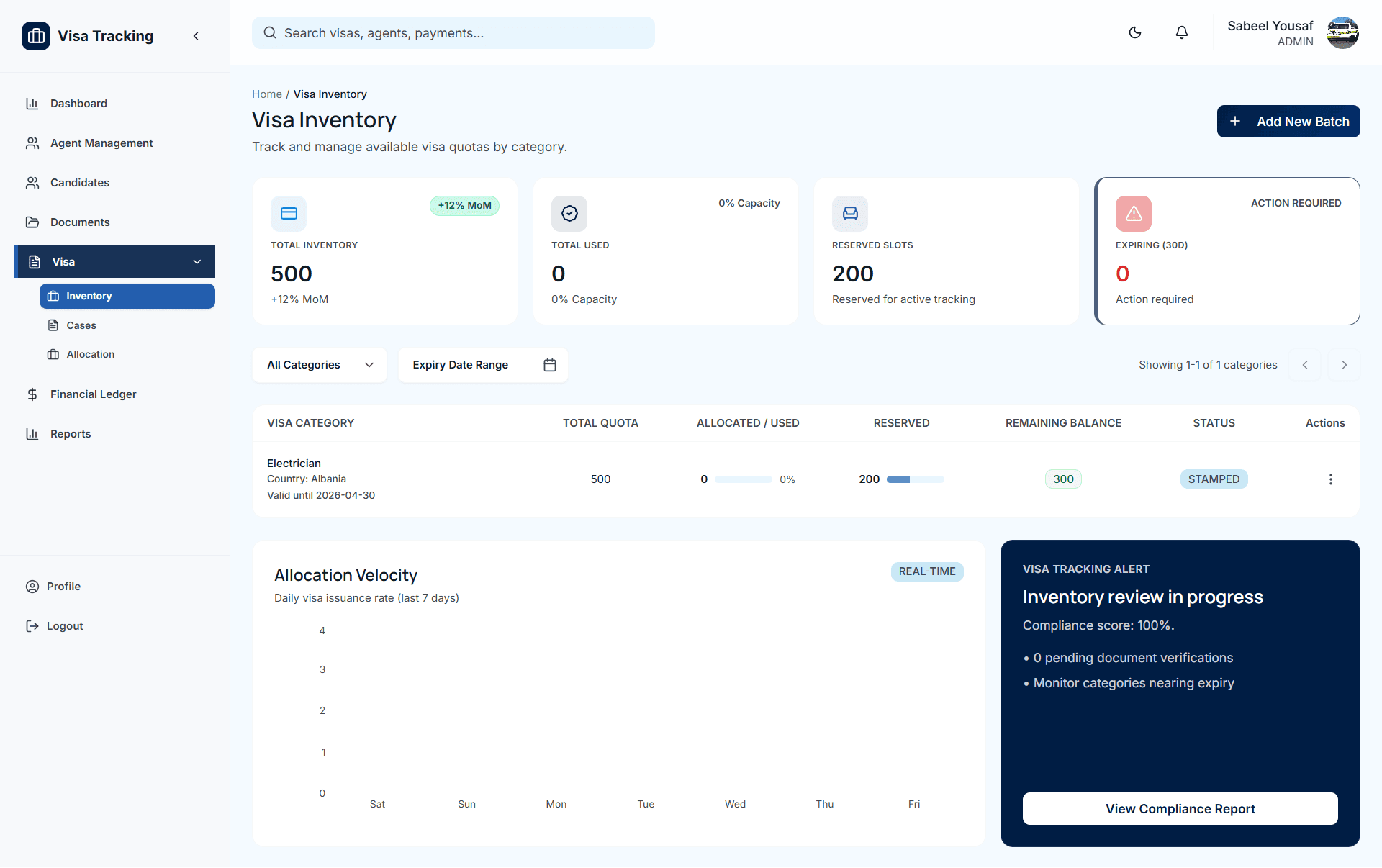
Task: Click the Add New Batch button
Action: (x=1288, y=122)
